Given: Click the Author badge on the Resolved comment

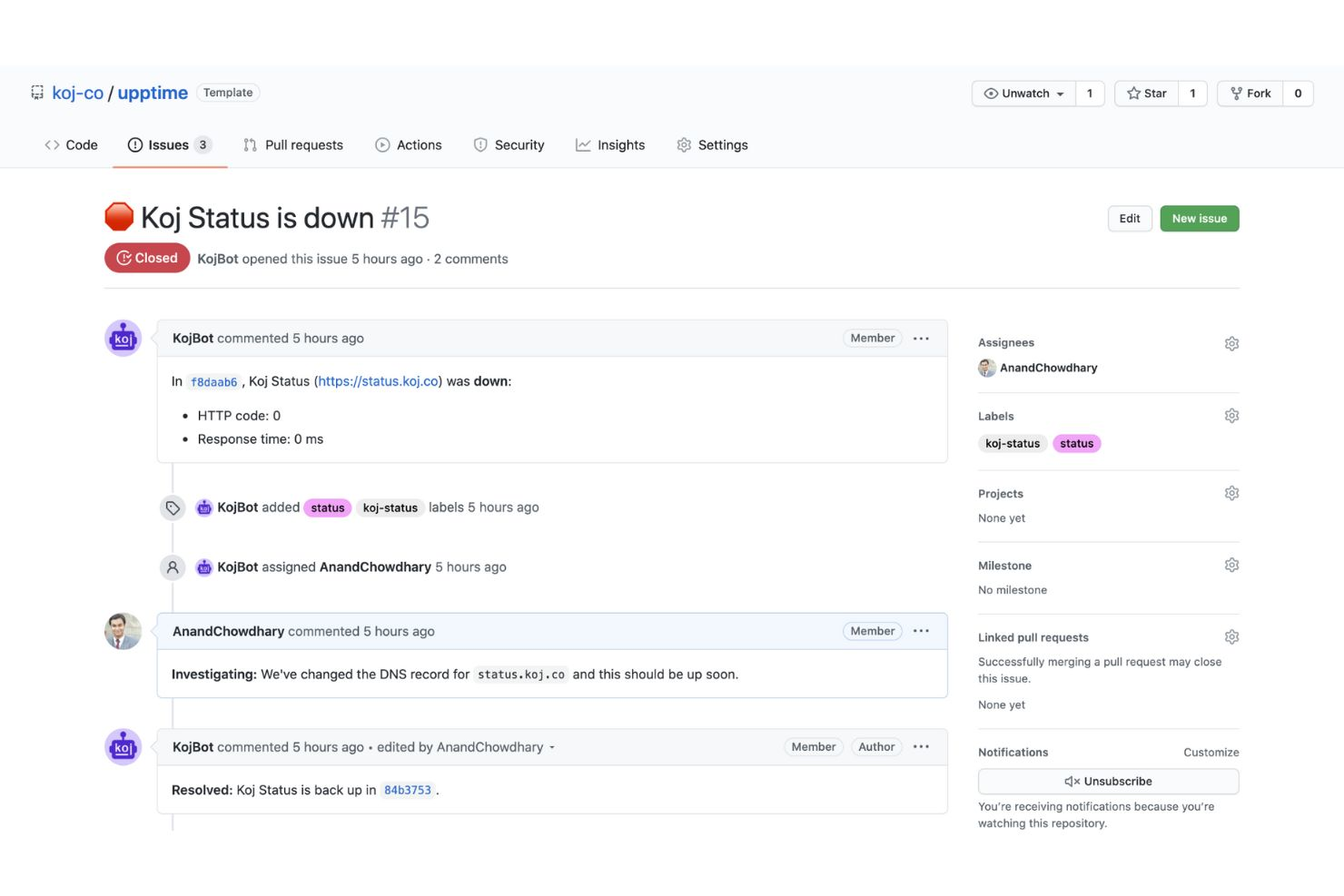Looking at the screenshot, I should 876,747.
